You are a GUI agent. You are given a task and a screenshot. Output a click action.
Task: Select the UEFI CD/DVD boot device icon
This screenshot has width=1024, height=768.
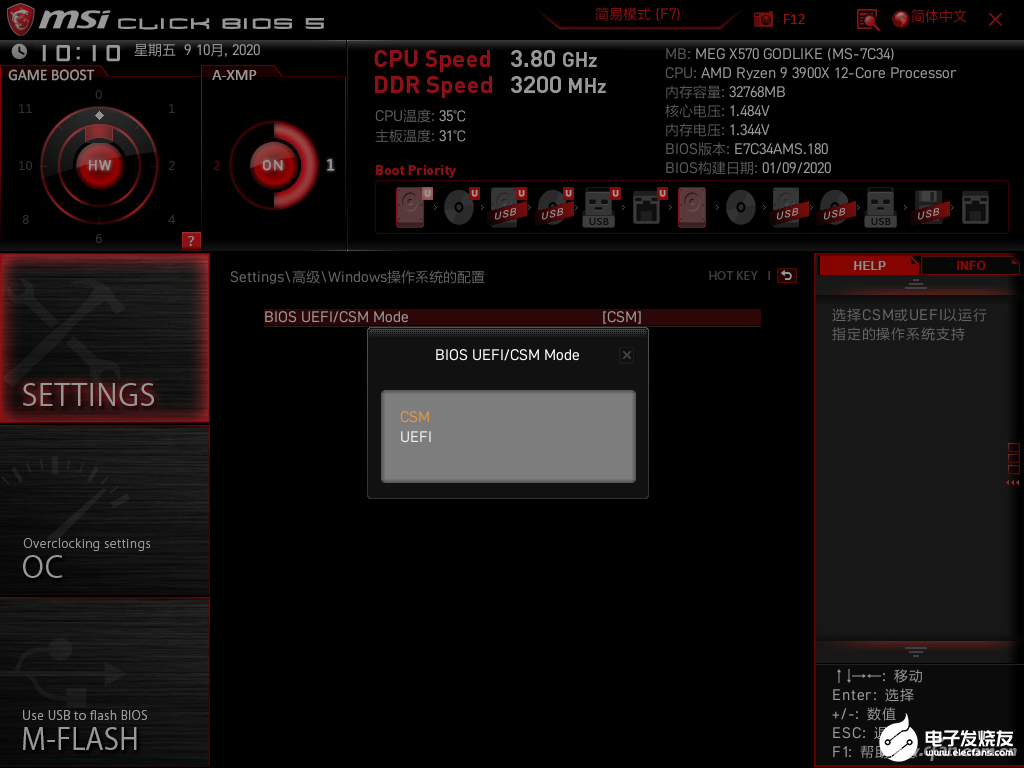coord(460,207)
